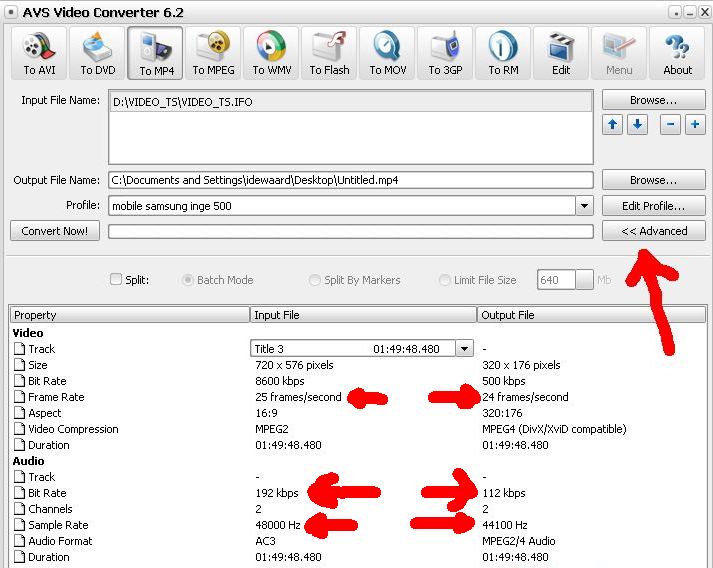
Task: Collapse the Advanced settings panel
Action: [653, 231]
